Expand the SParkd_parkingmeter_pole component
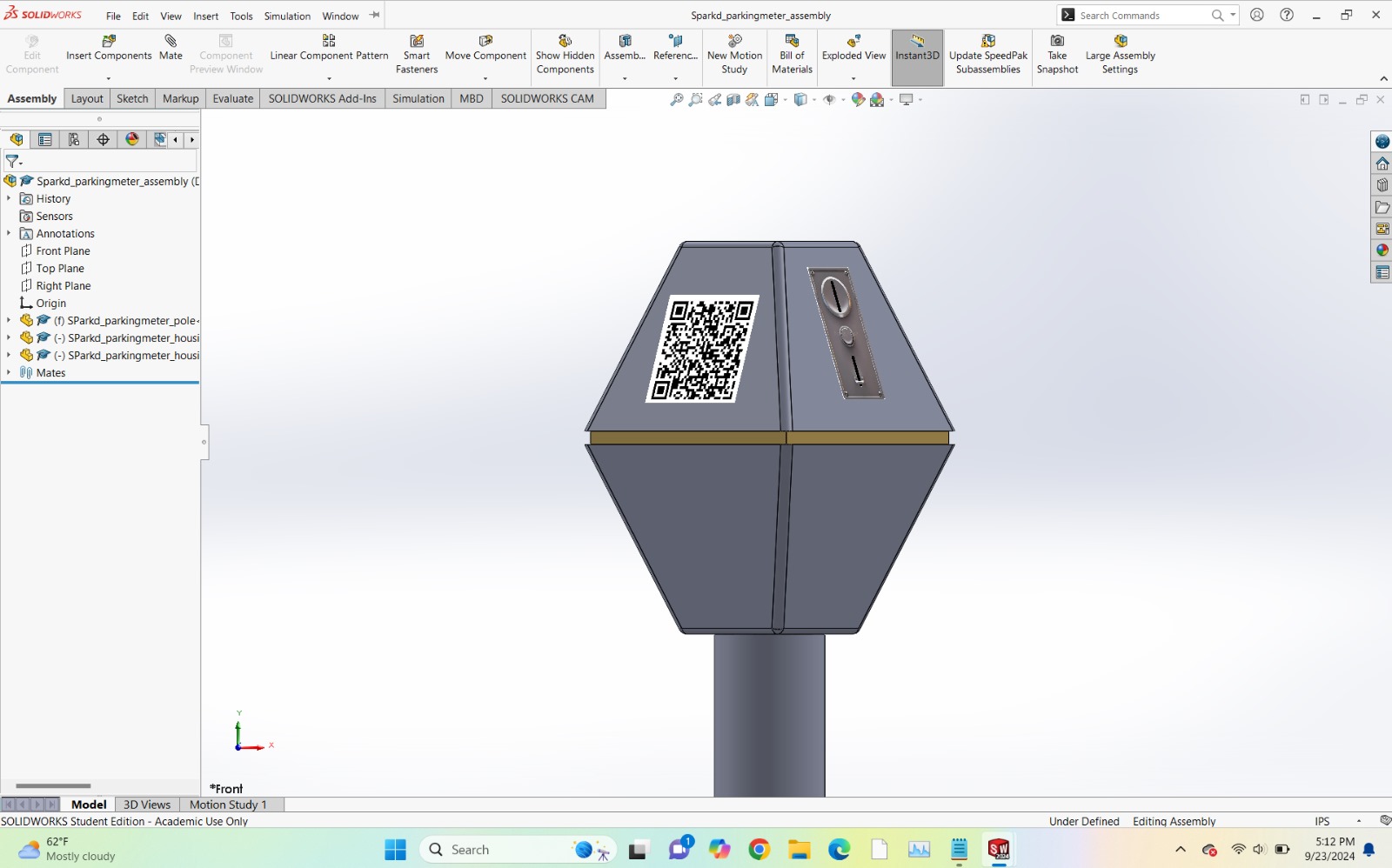This screenshot has height=868, width=1392. pyautogui.click(x=9, y=320)
